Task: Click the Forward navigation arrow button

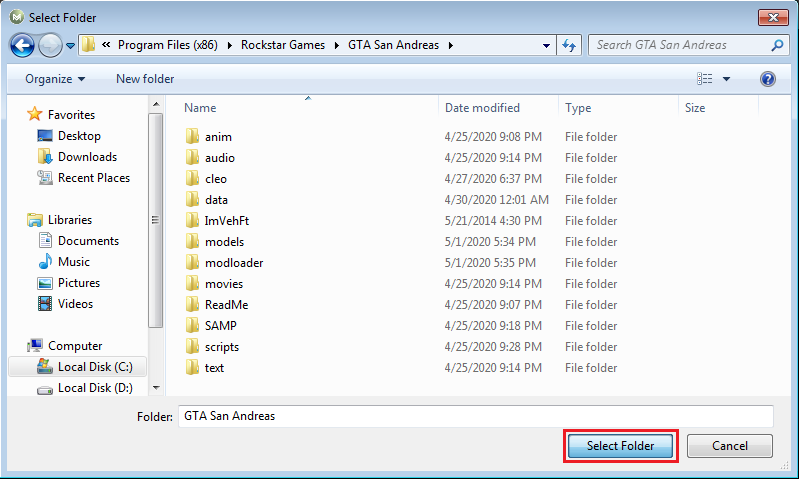Action: point(50,46)
